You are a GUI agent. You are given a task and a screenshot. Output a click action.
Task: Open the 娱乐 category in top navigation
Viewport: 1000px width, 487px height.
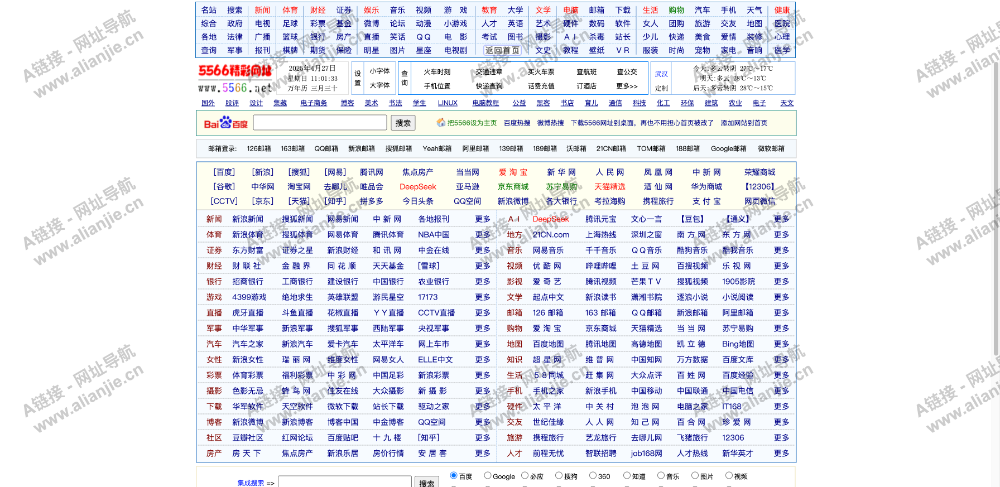[371, 10]
